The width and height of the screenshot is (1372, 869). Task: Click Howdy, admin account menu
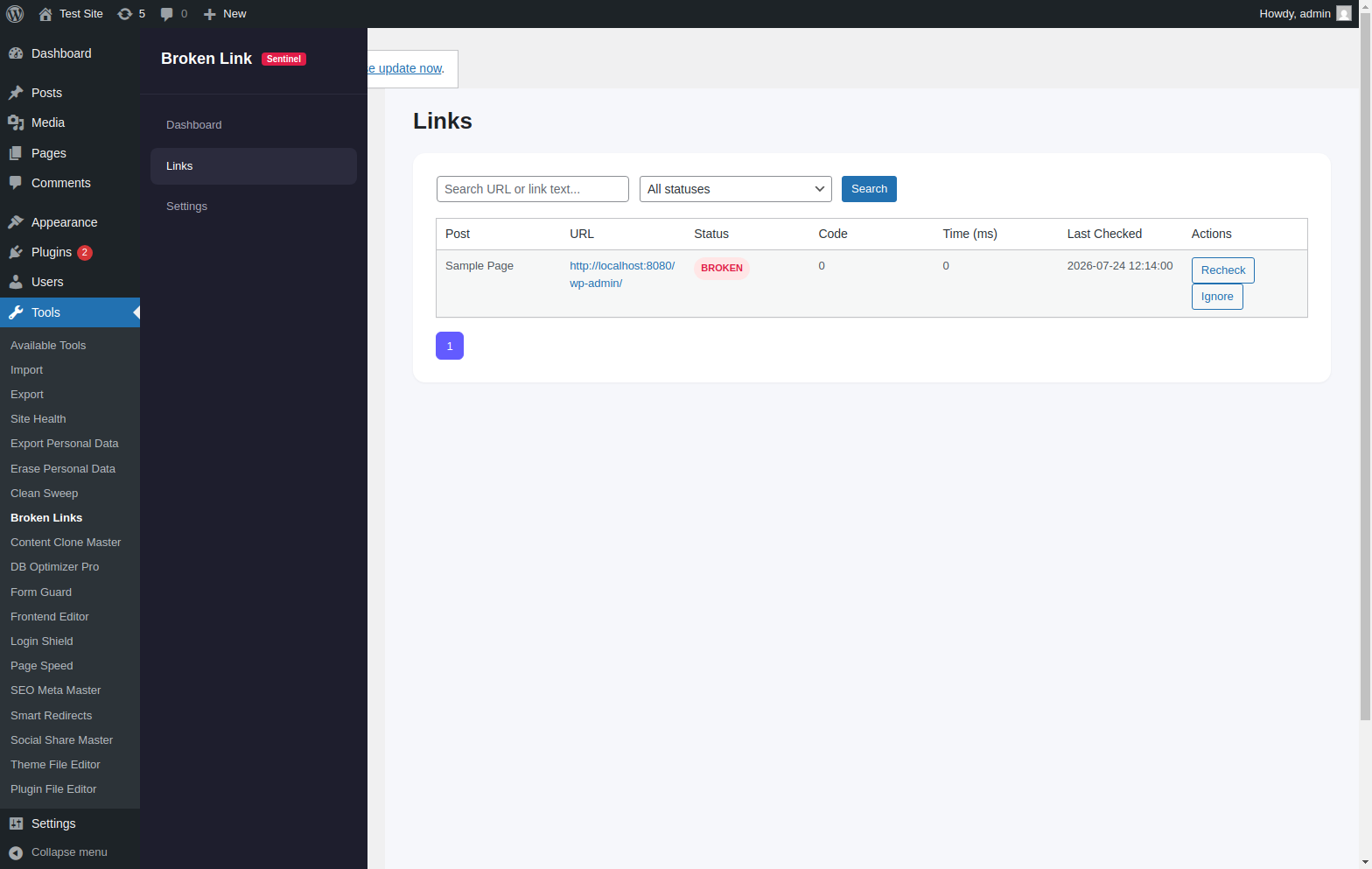1305,14
